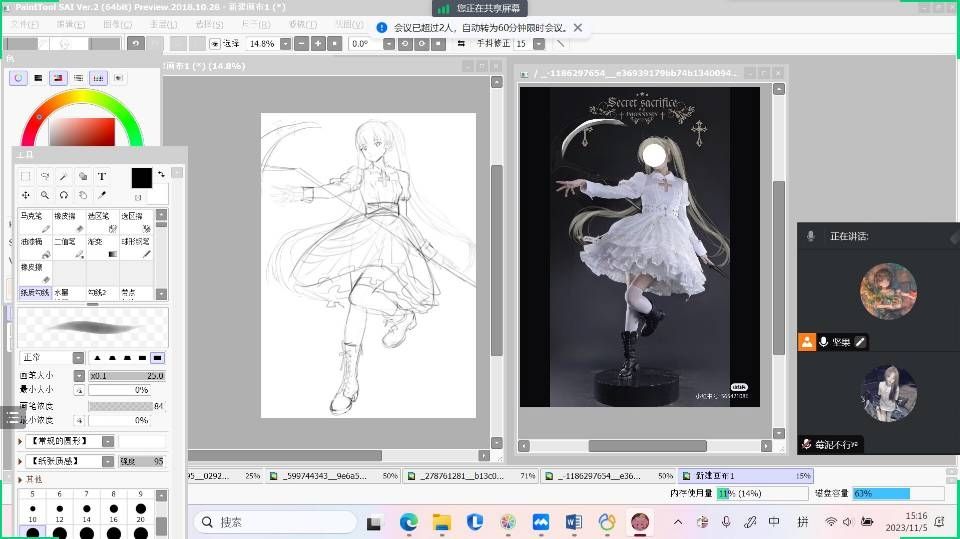Click the black foreground color swatch

[141, 177]
